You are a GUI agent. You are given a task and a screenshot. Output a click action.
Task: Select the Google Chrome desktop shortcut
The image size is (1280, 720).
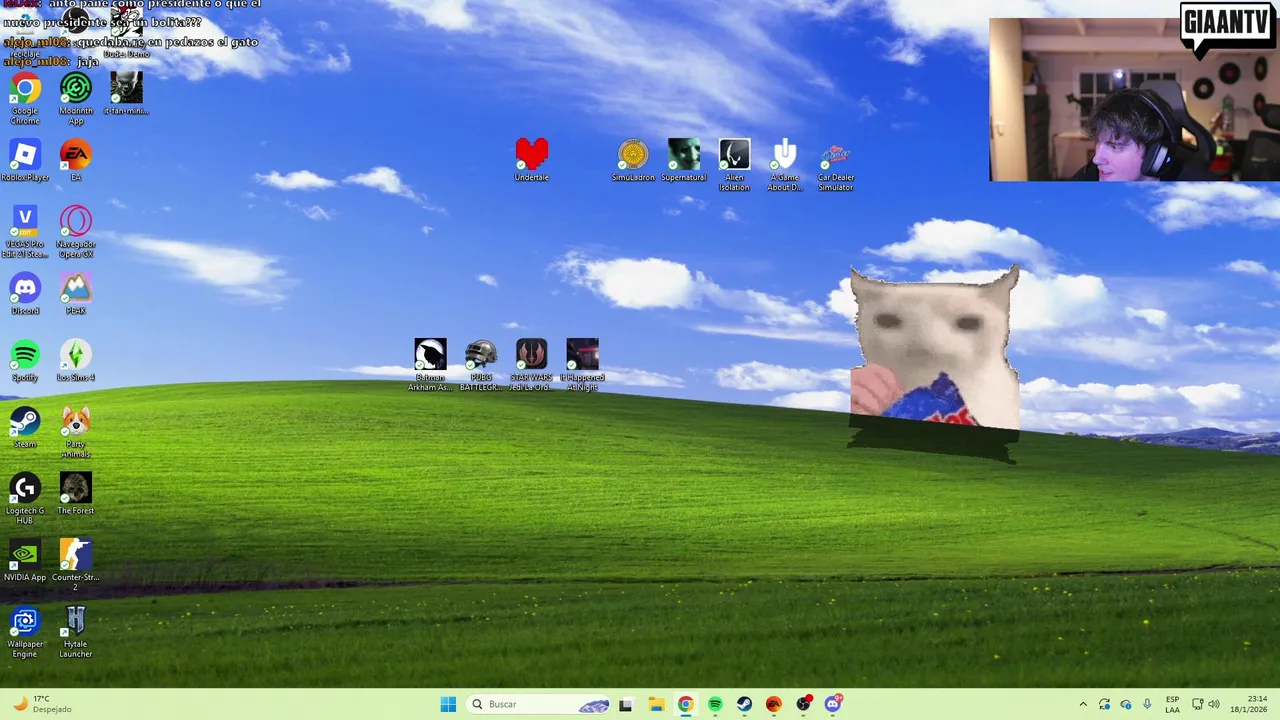click(25, 98)
